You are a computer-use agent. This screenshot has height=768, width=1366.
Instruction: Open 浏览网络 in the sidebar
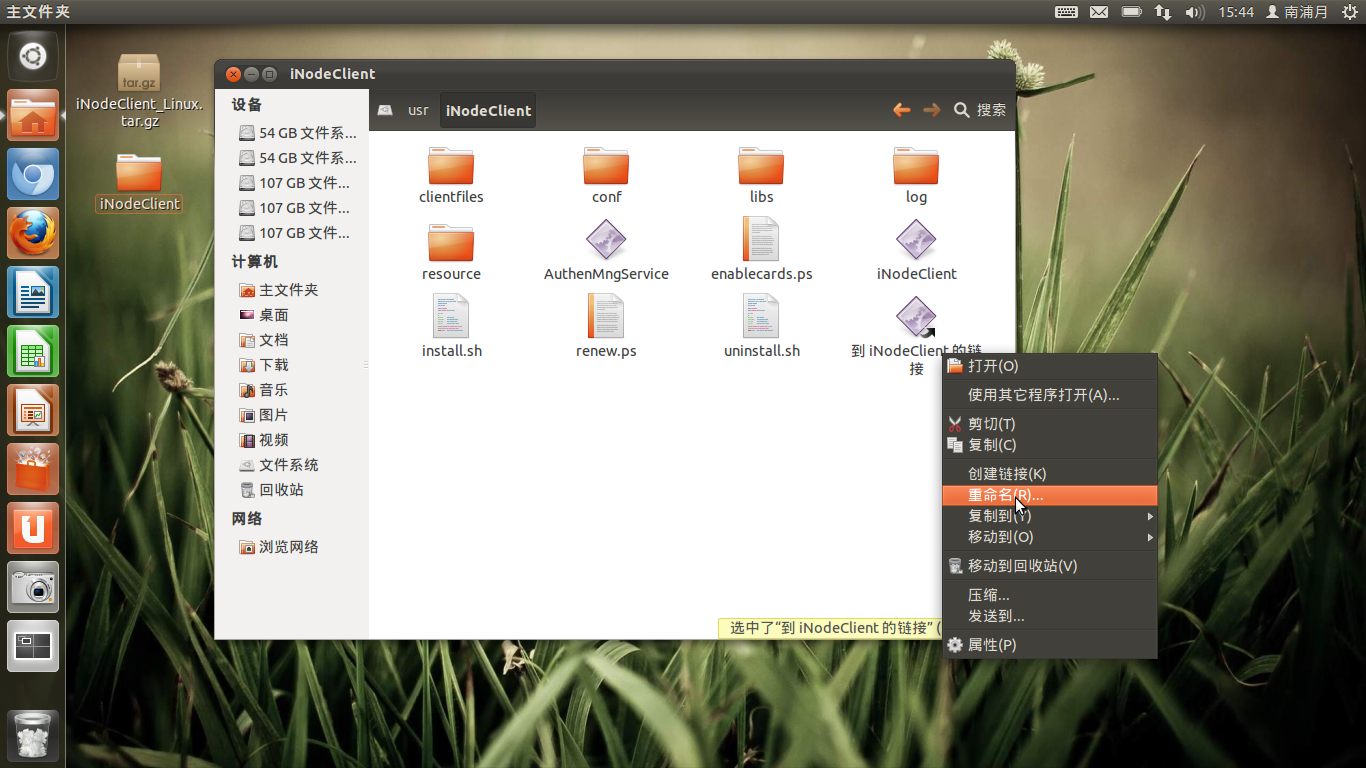(279, 547)
